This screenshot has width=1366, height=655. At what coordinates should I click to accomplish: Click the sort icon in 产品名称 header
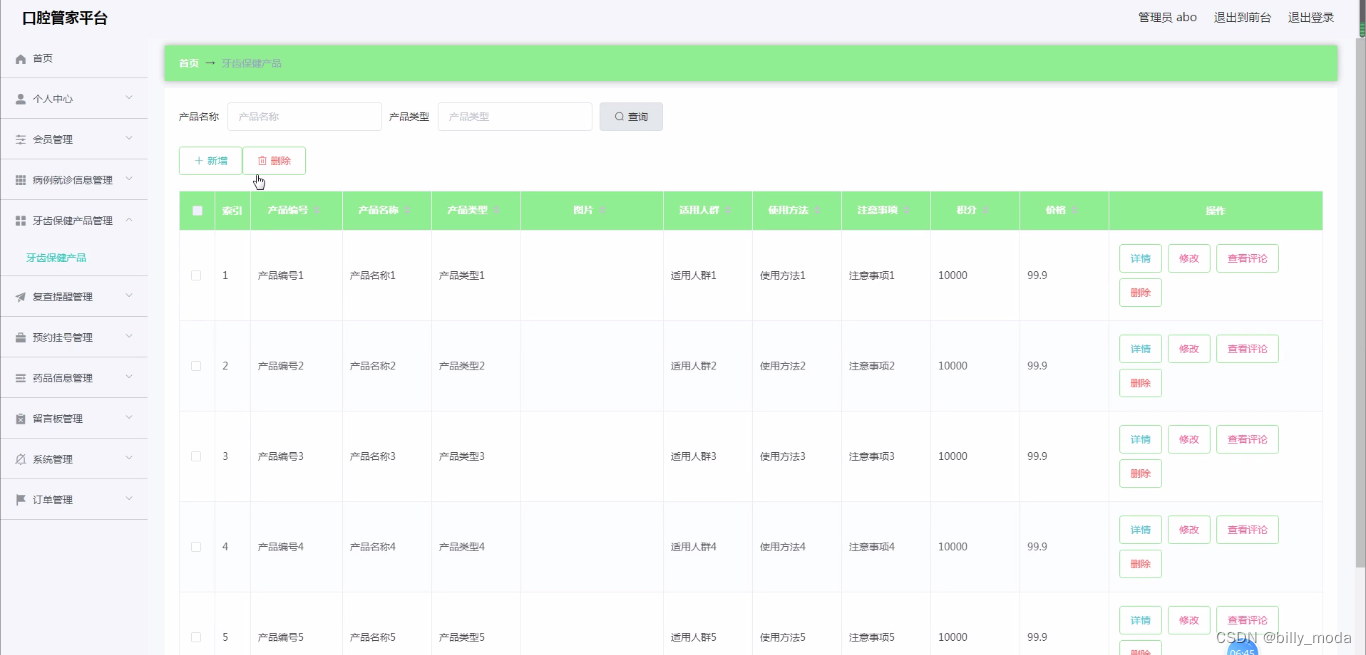click(409, 211)
